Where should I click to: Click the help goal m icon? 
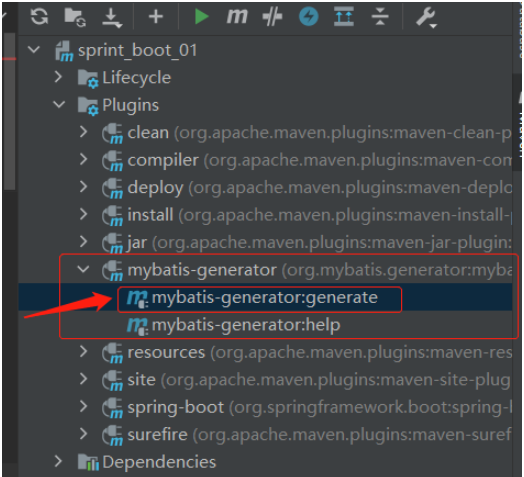(137, 326)
